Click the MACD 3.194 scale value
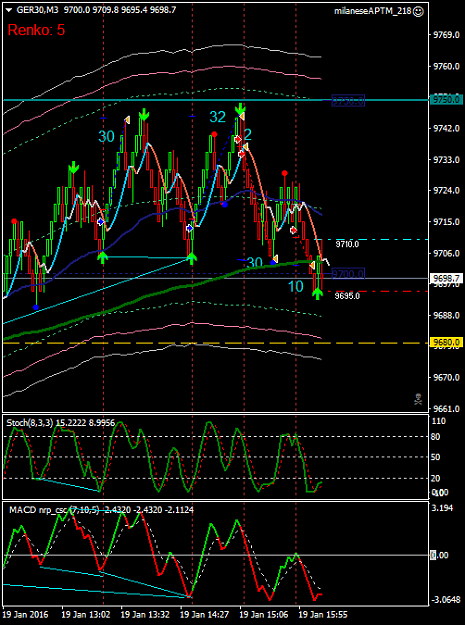The height and width of the screenshot is (625, 465). coord(442,508)
